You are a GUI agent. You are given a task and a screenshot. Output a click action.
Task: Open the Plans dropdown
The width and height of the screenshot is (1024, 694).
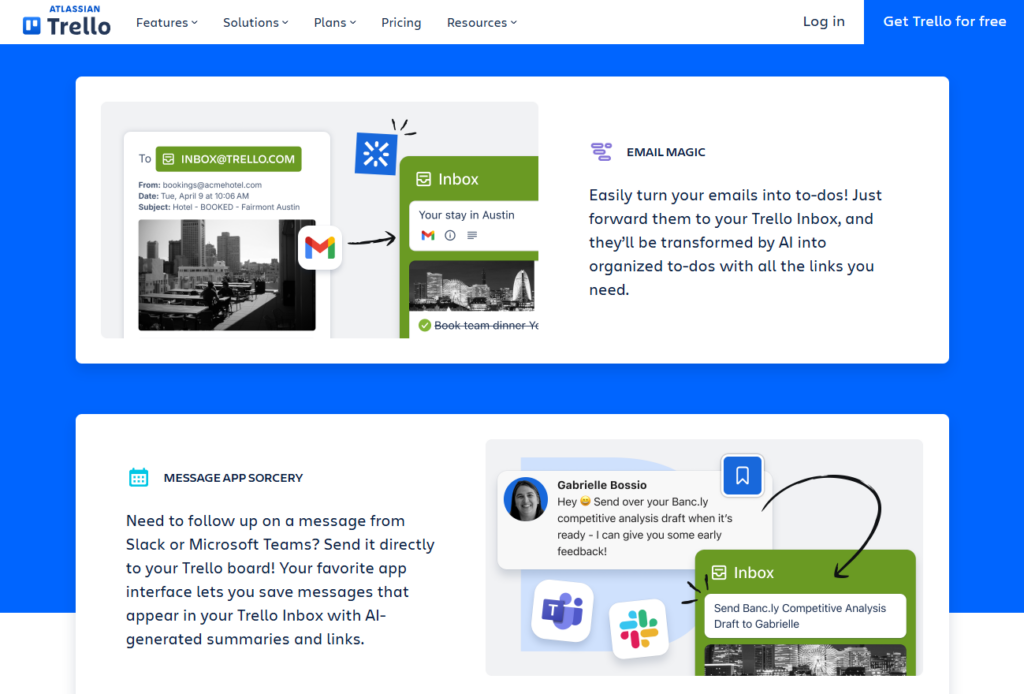click(334, 22)
